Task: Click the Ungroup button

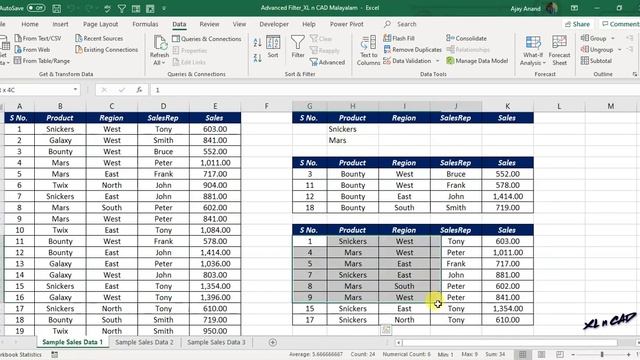Action: point(597,49)
